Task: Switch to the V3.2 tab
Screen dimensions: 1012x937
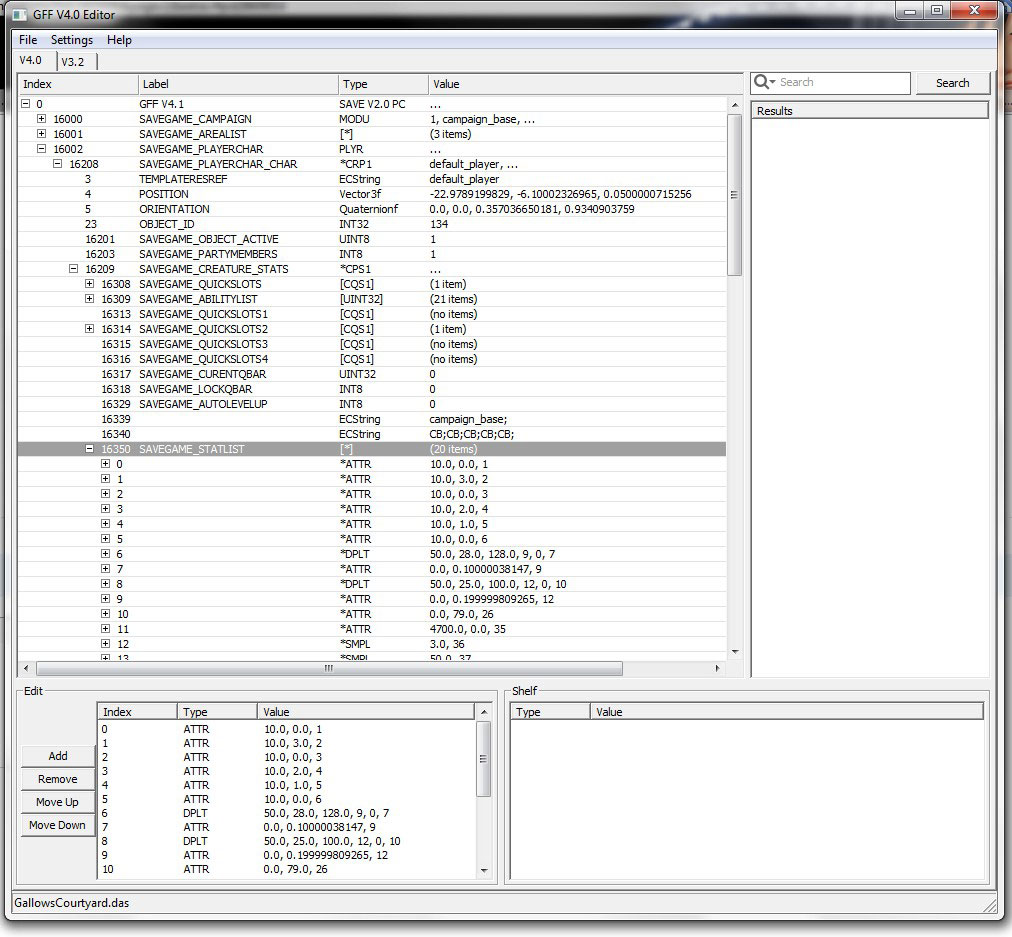Action: coord(73,62)
